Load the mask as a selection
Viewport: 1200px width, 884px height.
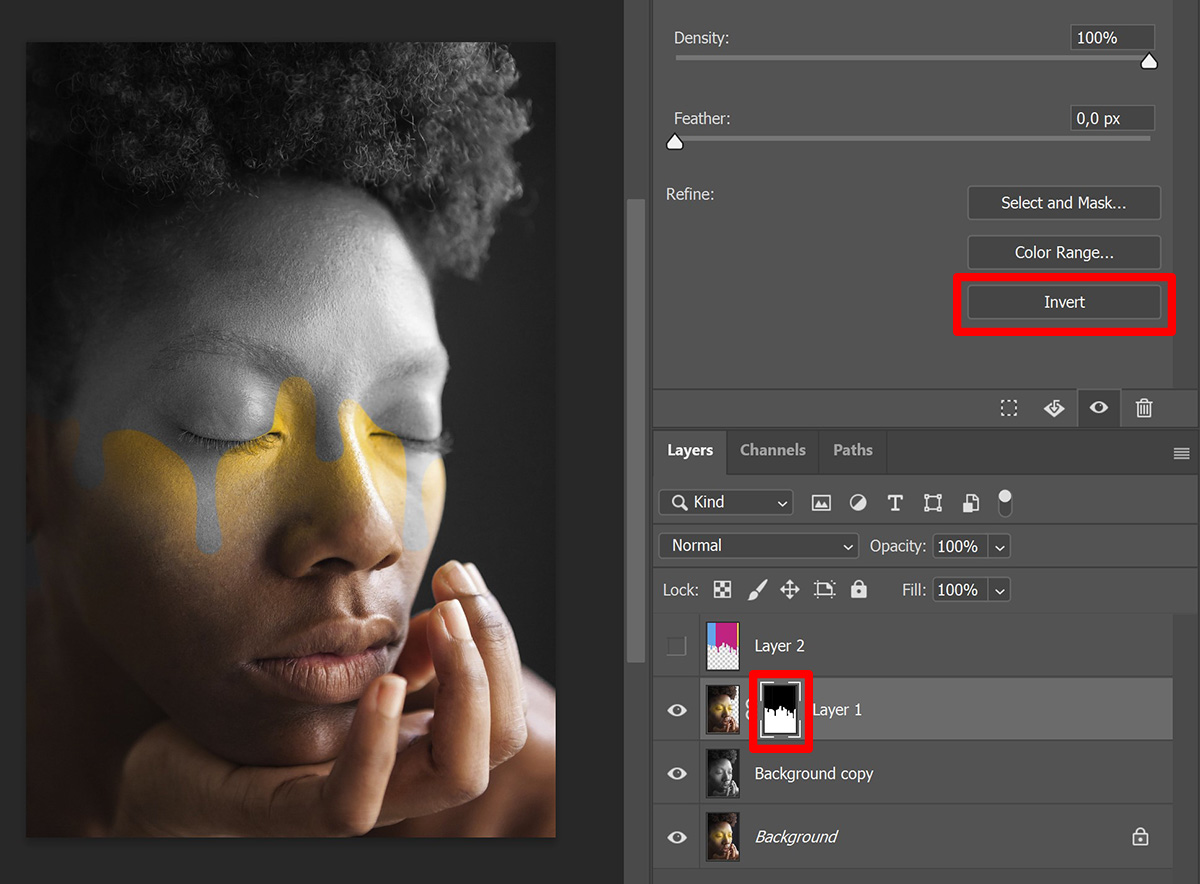point(1008,408)
